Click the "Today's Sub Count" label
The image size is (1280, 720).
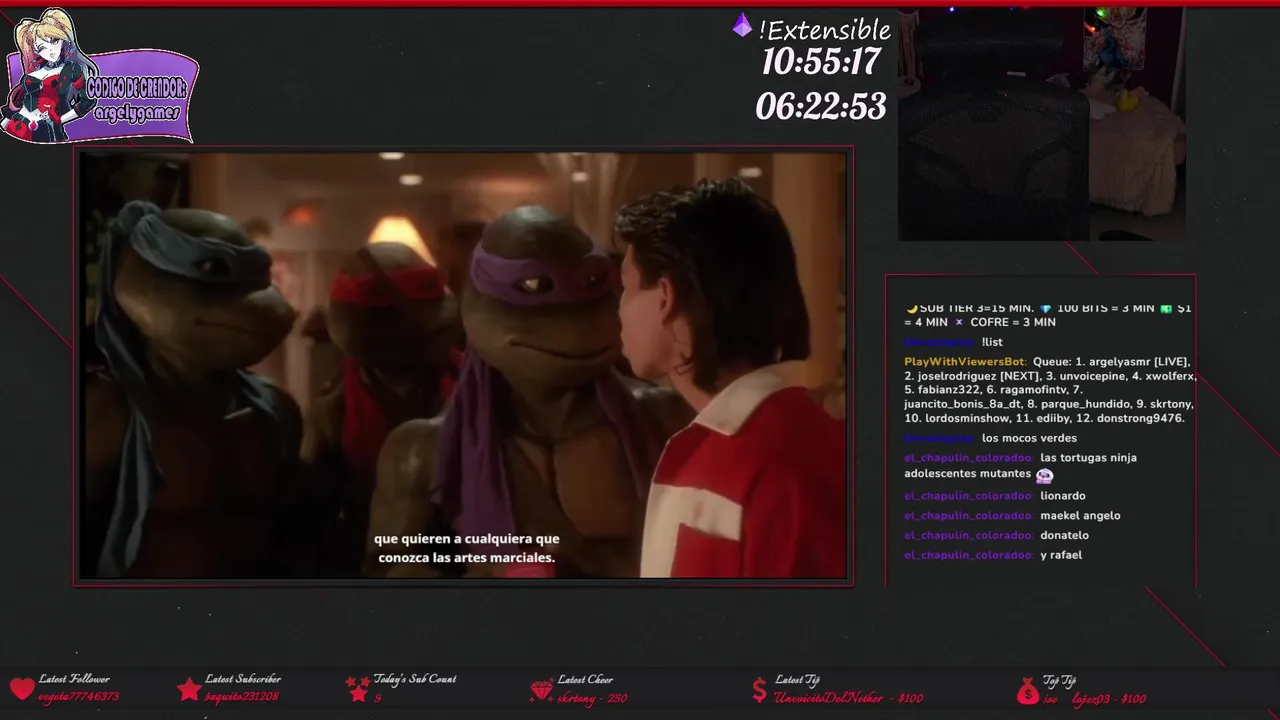415,679
